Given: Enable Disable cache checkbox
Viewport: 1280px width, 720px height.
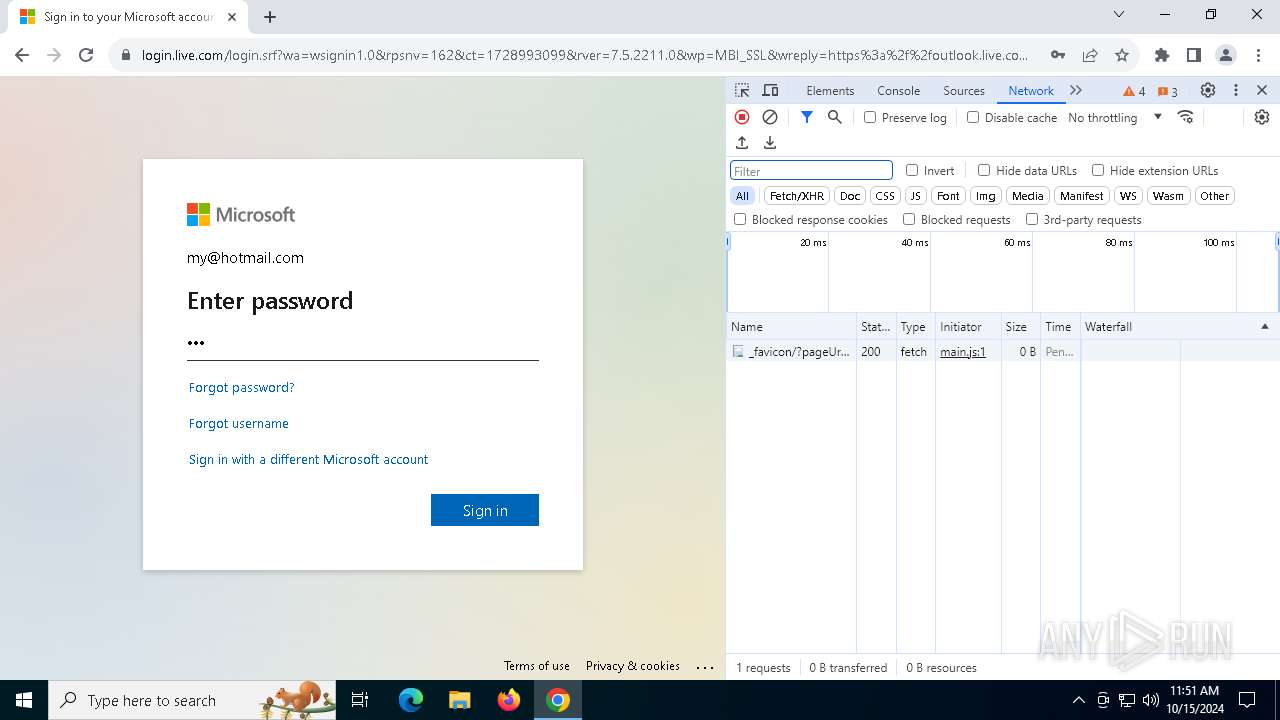Looking at the screenshot, I should point(973,117).
